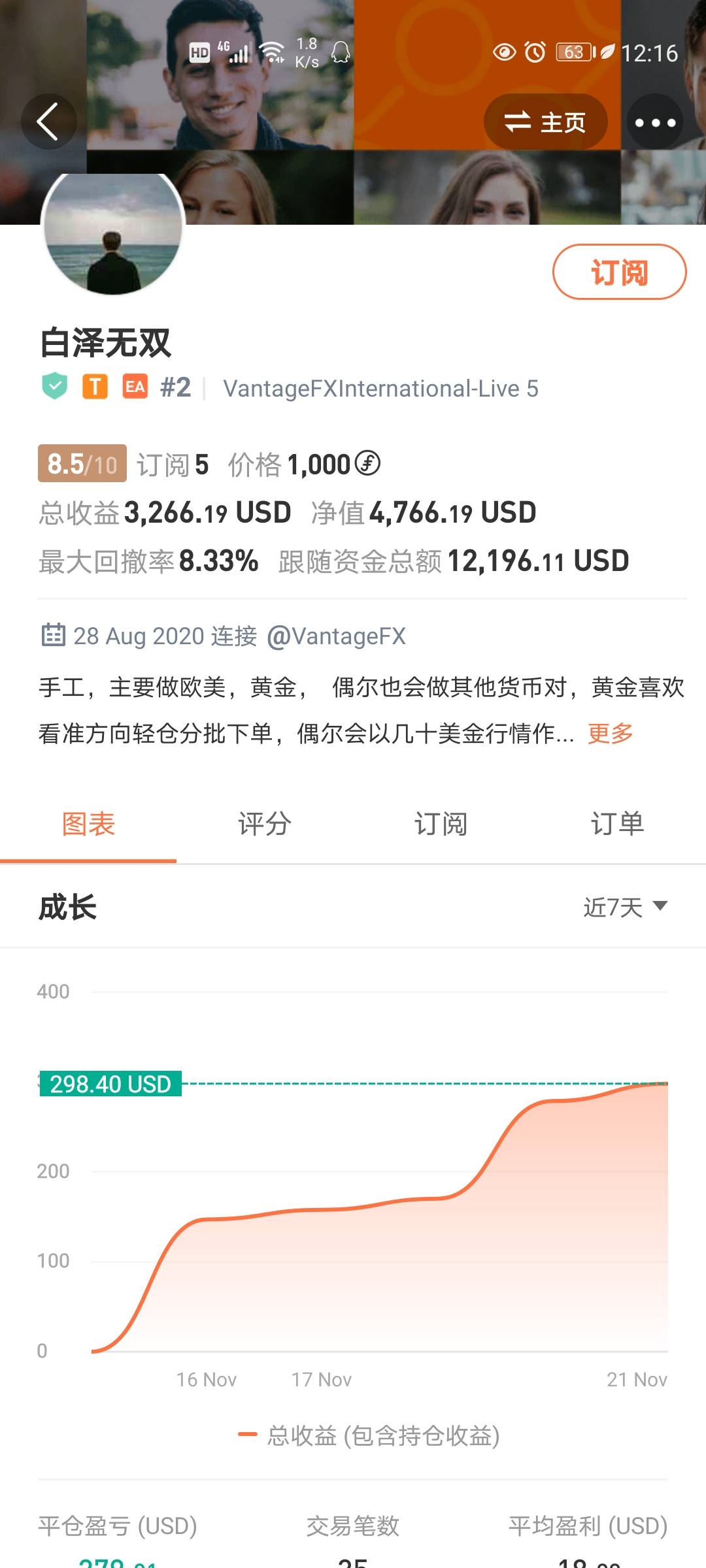Tap the 8.5/10 rating score badge

[x=82, y=464]
